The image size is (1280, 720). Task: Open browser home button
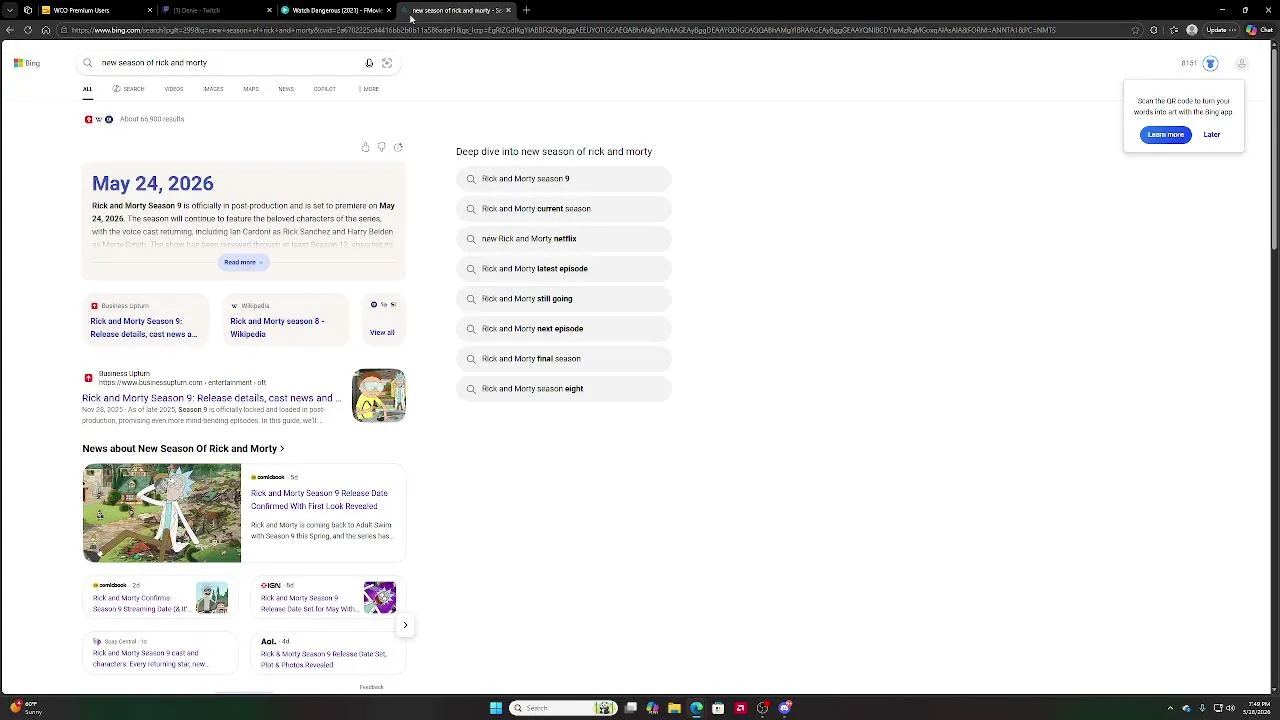click(46, 30)
